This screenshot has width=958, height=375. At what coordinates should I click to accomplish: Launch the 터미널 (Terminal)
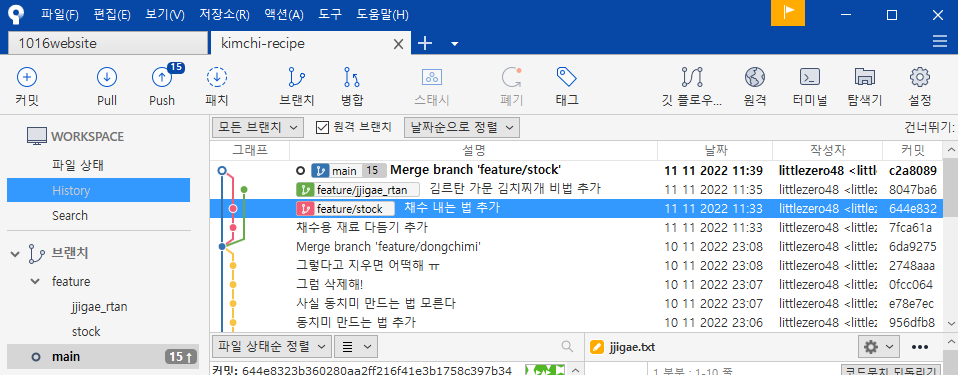pyautogui.click(x=810, y=78)
